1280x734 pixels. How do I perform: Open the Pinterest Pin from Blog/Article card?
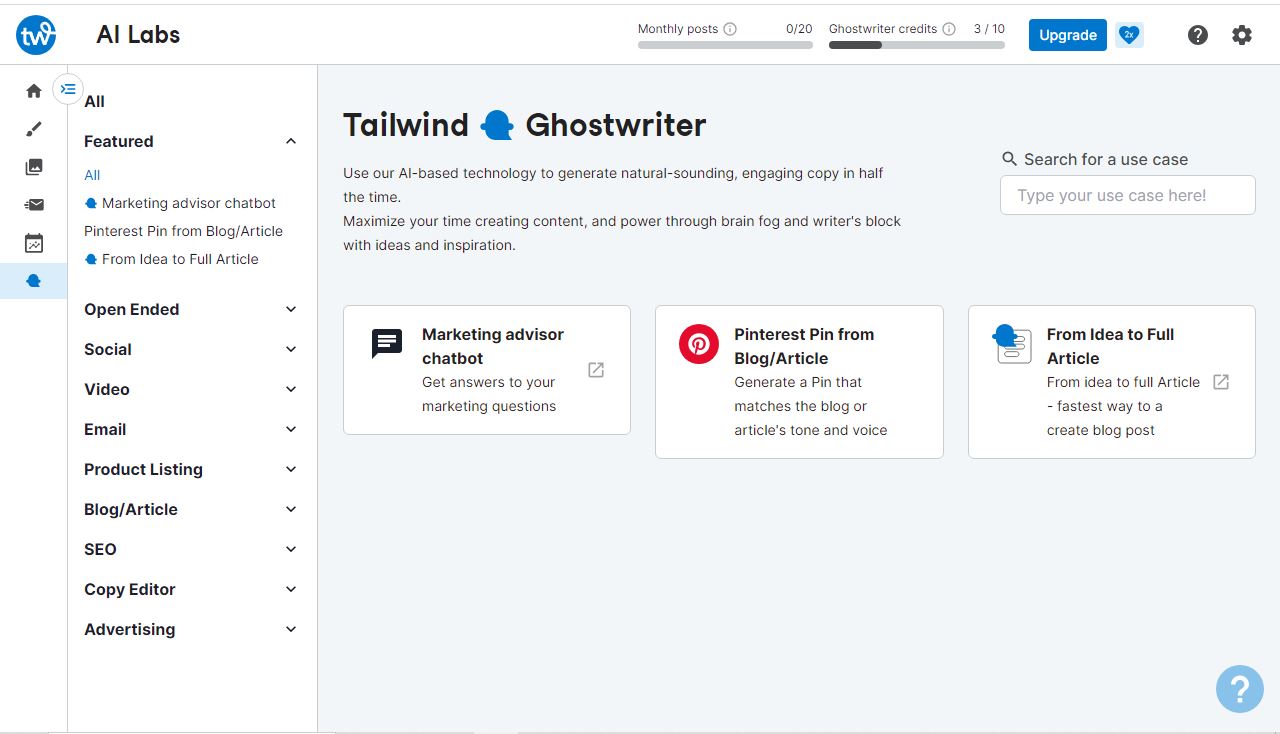[799, 382]
